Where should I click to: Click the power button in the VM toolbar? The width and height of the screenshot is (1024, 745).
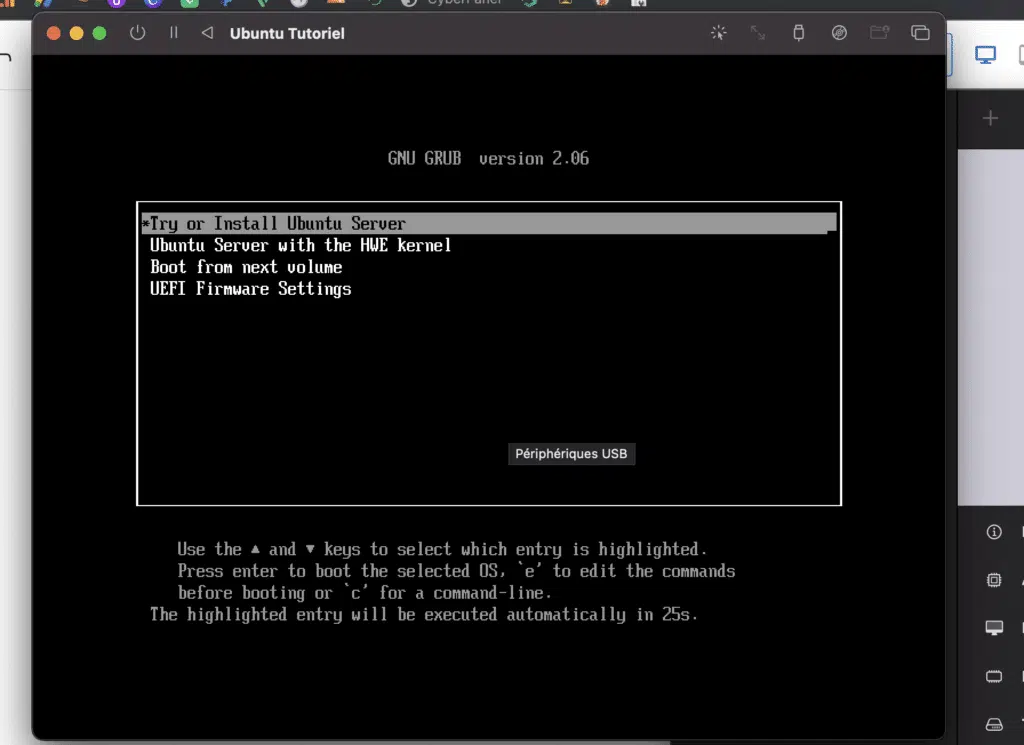tap(137, 33)
